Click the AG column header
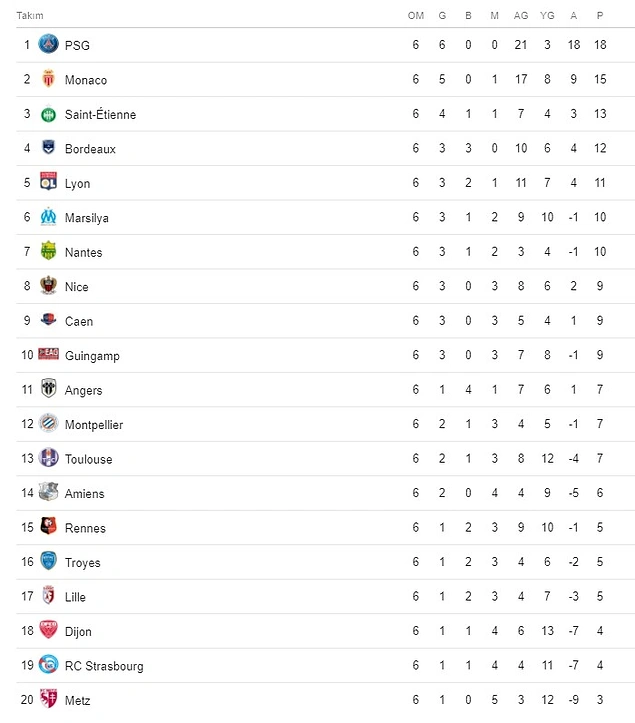The image size is (635, 723). (521, 16)
